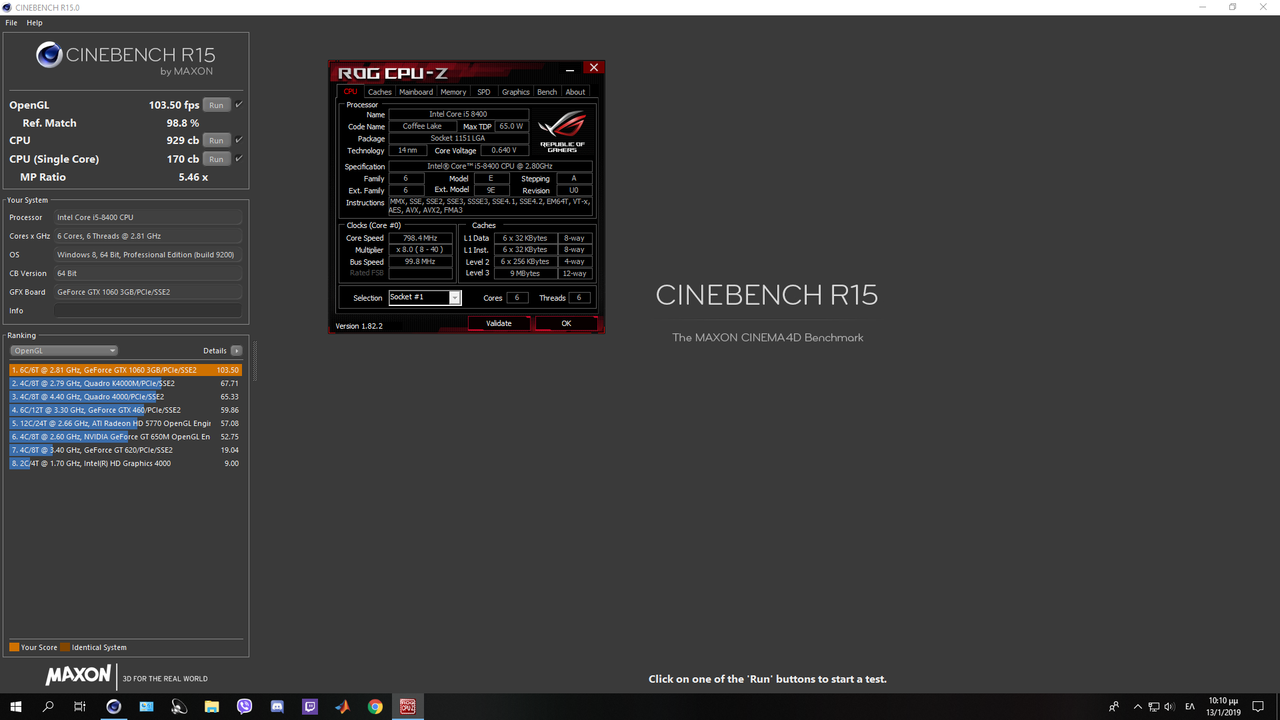Select ranking row GeForce GT 620

click(125, 450)
